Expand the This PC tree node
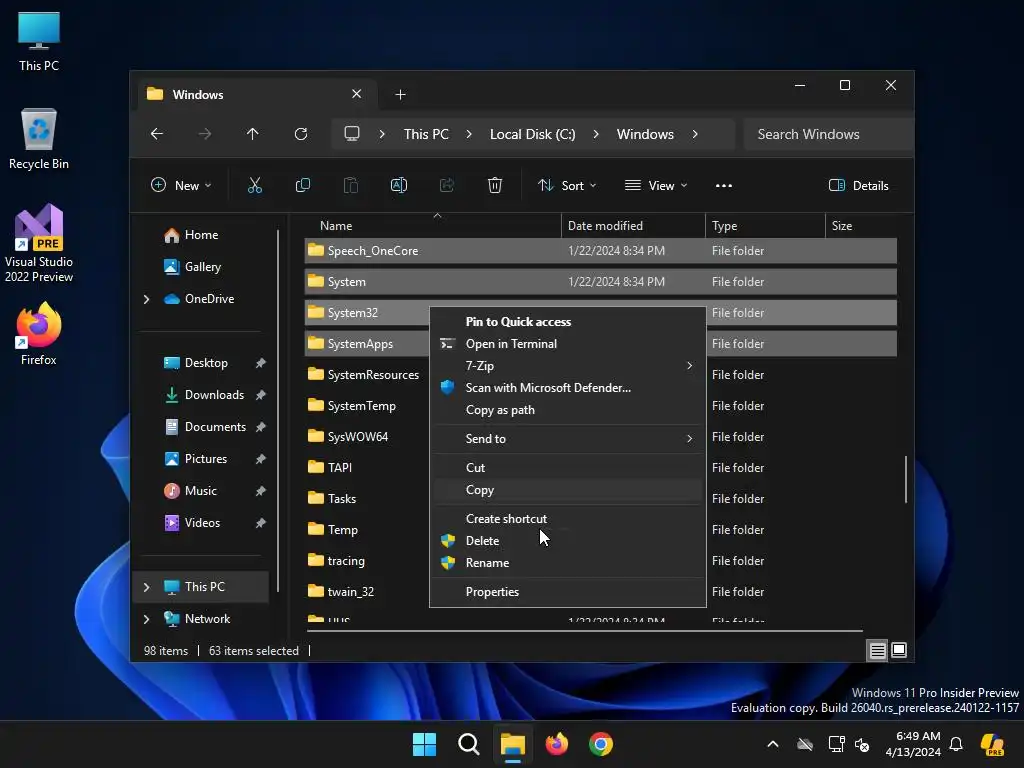 click(146, 587)
